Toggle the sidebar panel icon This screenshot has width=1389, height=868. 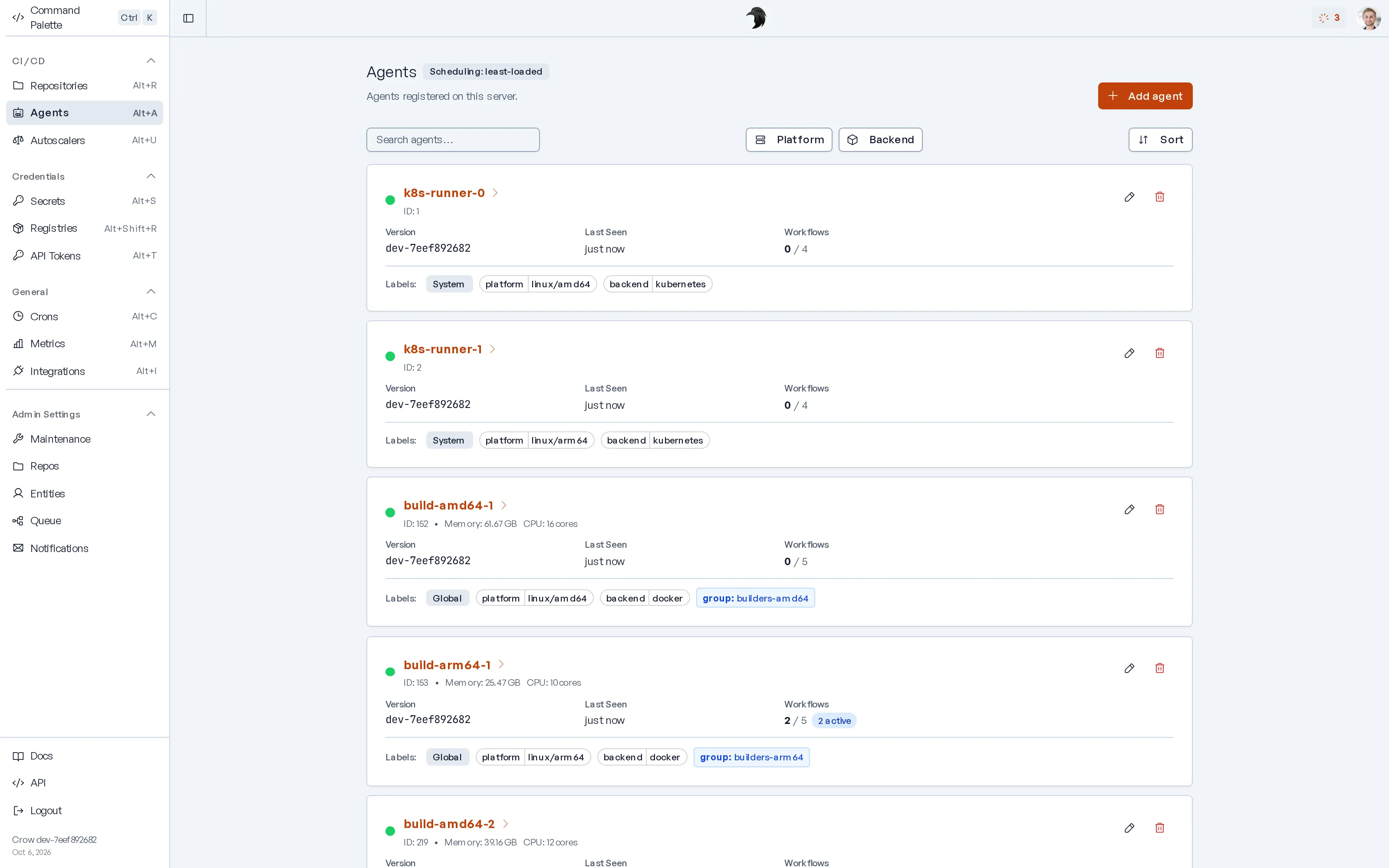click(188, 18)
